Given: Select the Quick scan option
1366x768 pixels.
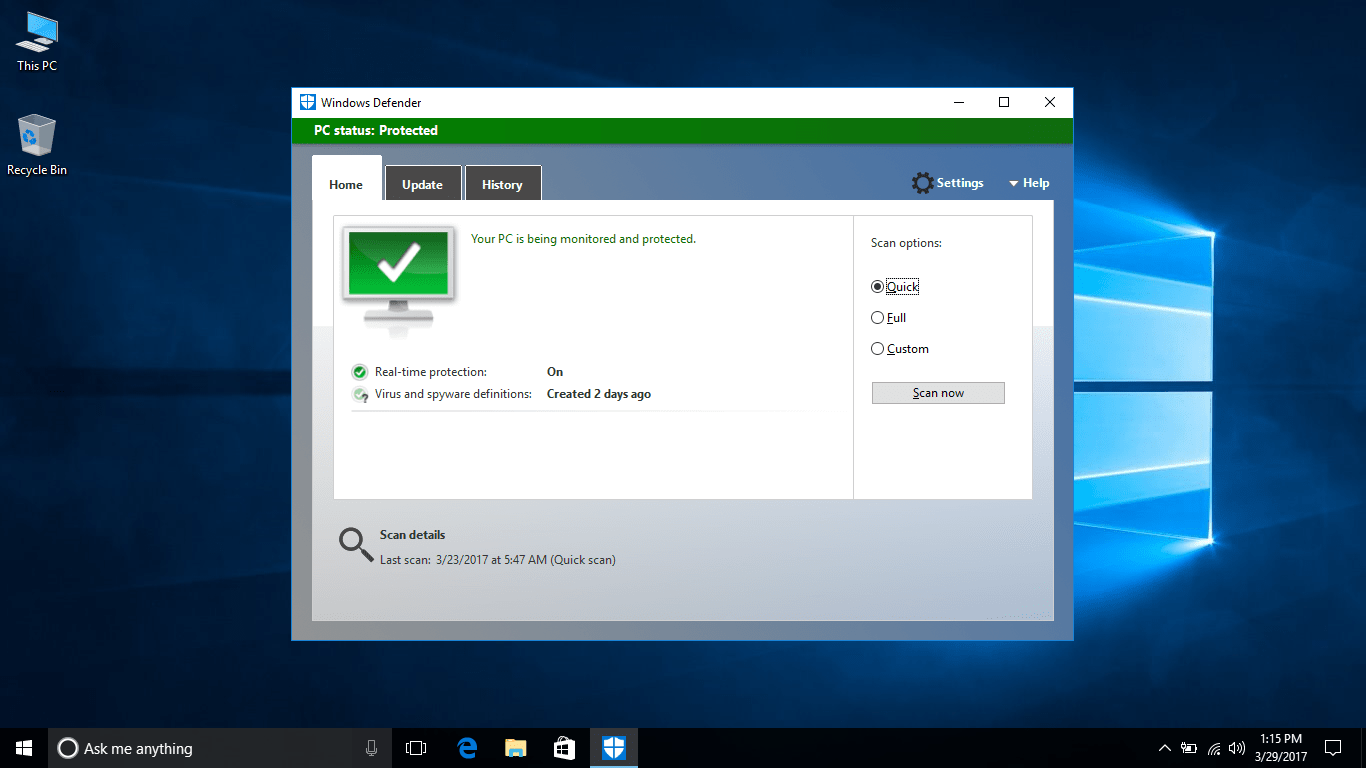Looking at the screenshot, I should pyautogui.click(x=895, y=287).
